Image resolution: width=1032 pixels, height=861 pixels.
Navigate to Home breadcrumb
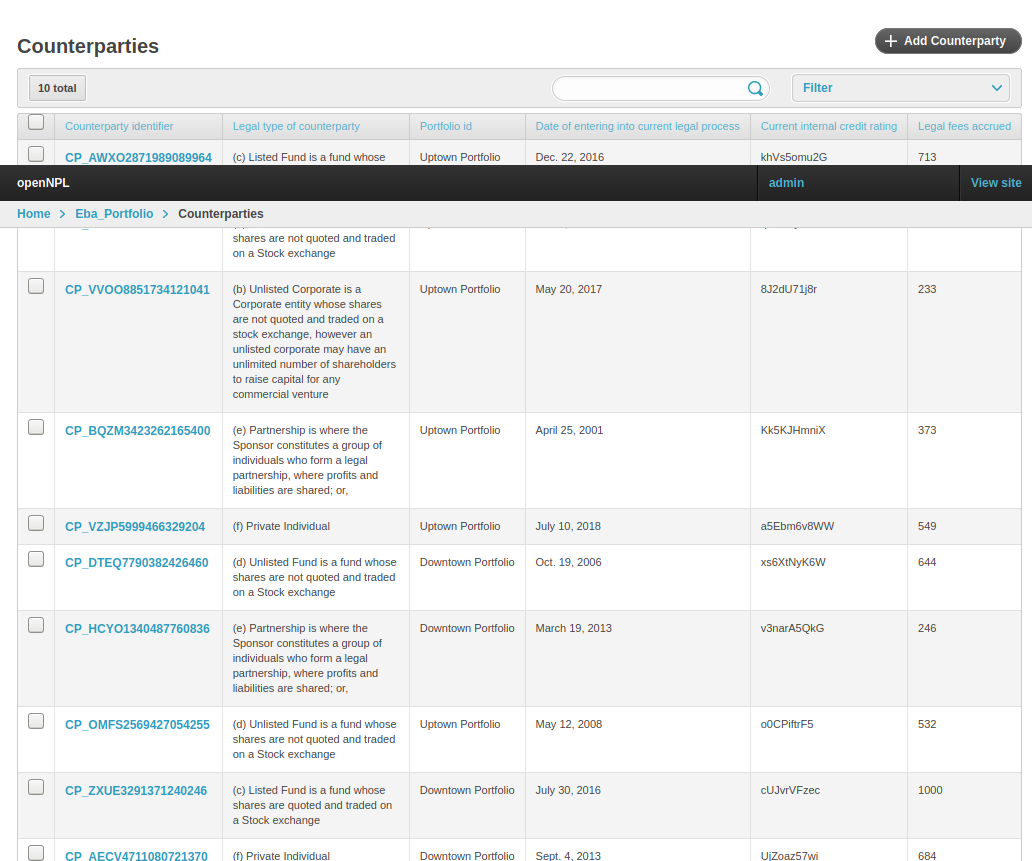(33, 214)
